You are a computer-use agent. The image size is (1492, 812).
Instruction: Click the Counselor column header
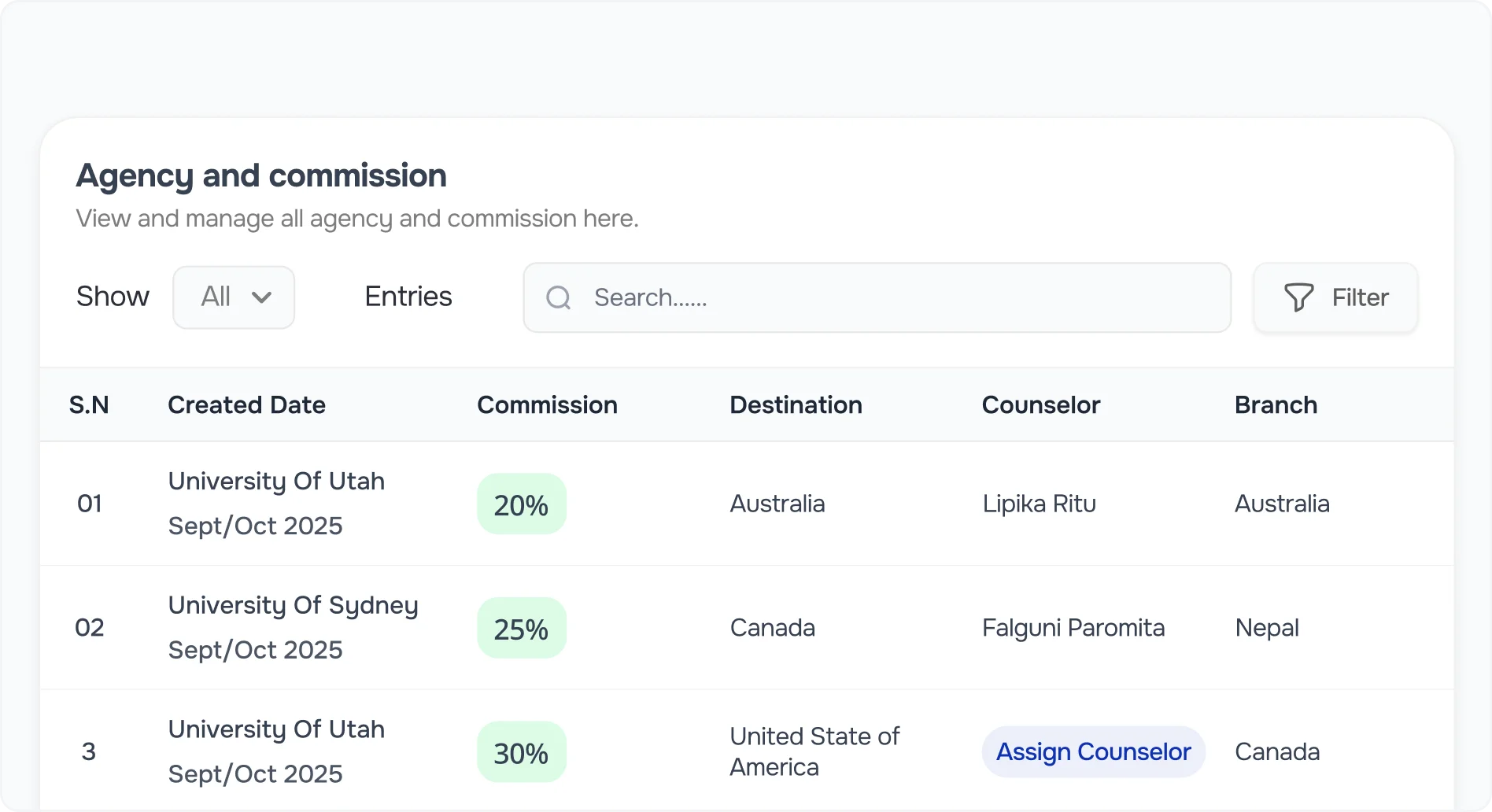coord(1040,404)
